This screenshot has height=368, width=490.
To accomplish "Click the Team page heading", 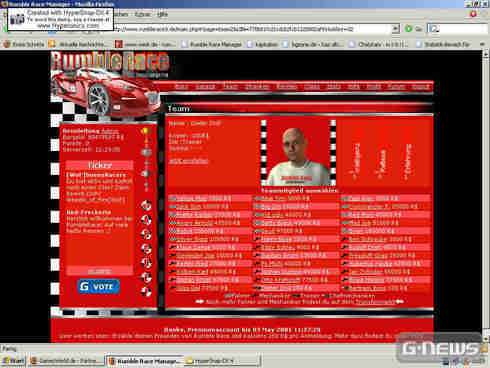I will click(179, 109).
